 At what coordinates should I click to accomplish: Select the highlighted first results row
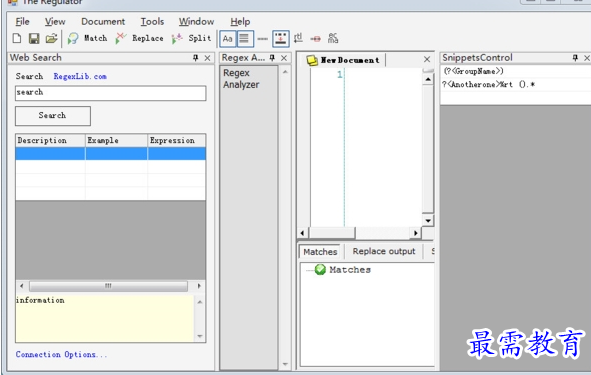pos(110,153)
